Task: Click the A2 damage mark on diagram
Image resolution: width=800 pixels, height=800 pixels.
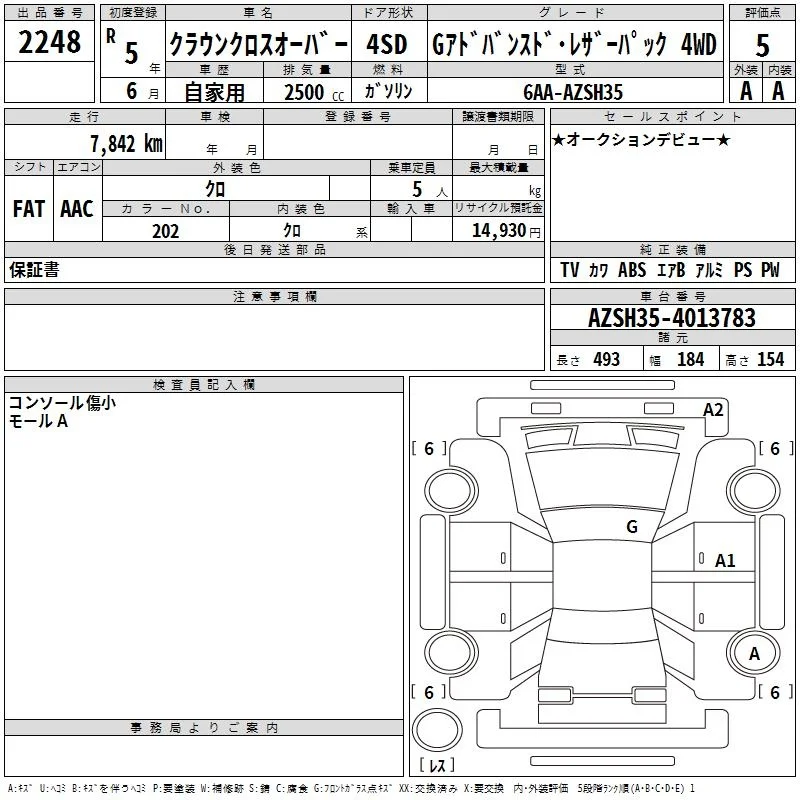Action: pyautogui.click(x=713, y=410)
